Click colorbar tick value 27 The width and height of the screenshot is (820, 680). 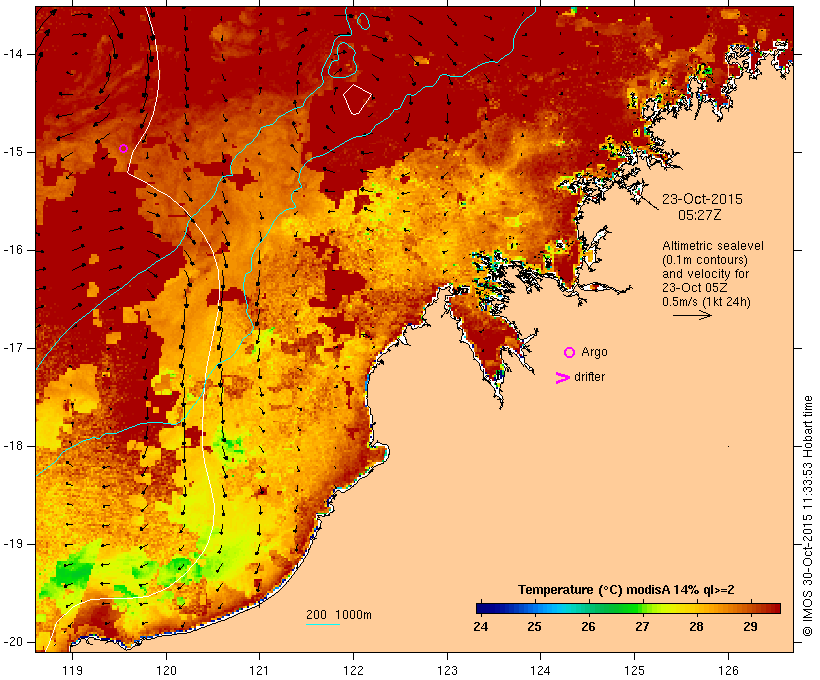[642, 627]
